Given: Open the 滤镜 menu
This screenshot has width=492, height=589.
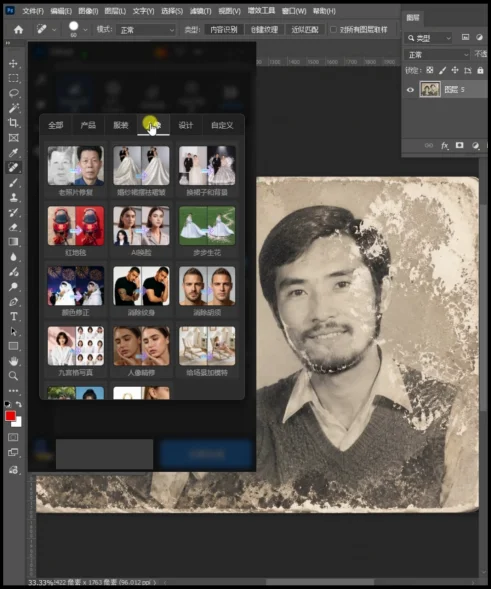Looking at the screenshot, I should tap(201, 11).
